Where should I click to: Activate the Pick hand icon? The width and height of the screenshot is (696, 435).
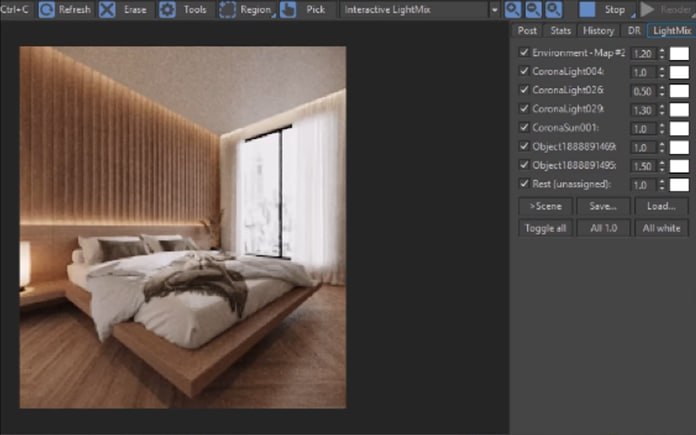pyautogui.click(x=288, y=9)
